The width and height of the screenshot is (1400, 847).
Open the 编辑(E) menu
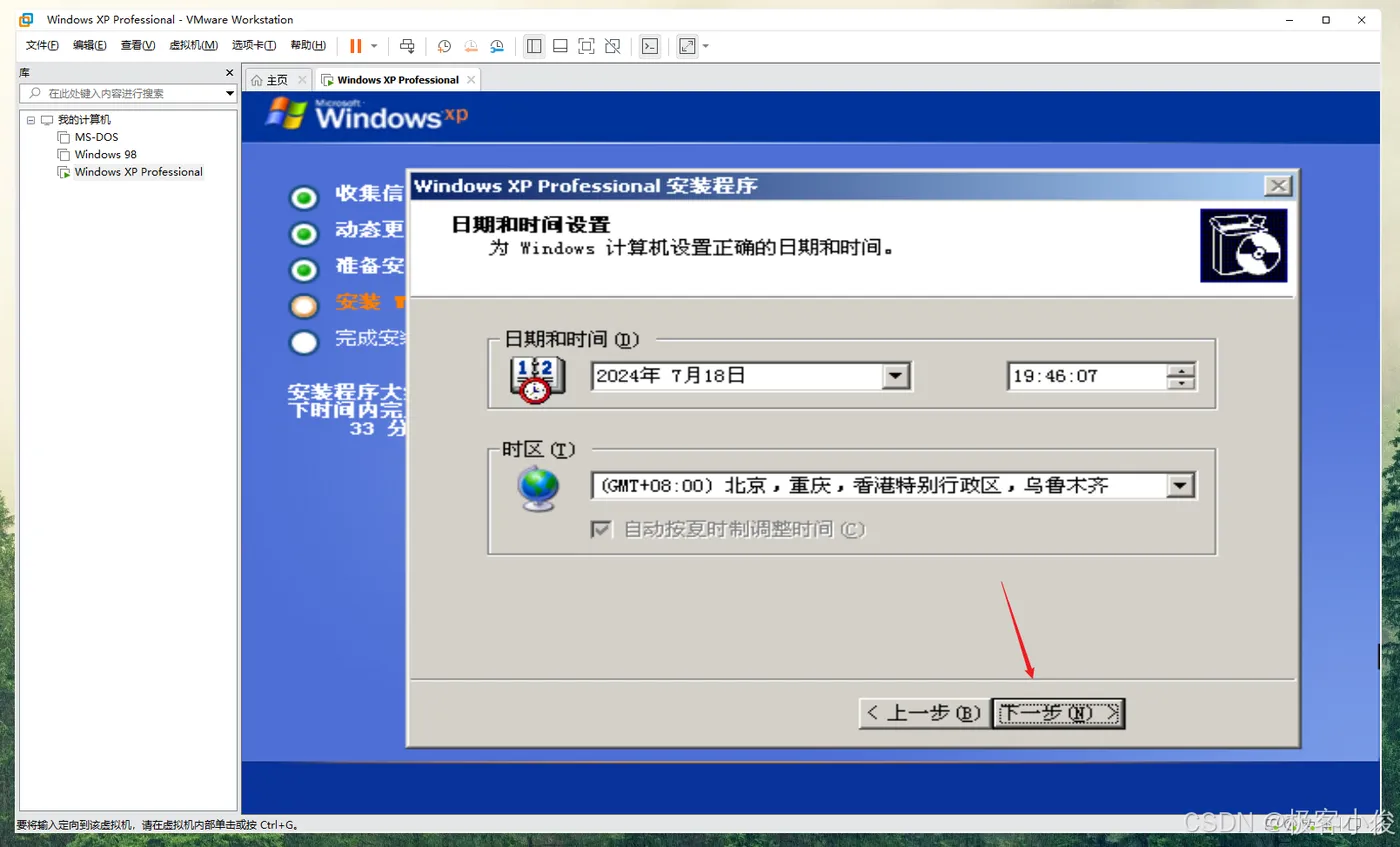click(x=90, y=46)
